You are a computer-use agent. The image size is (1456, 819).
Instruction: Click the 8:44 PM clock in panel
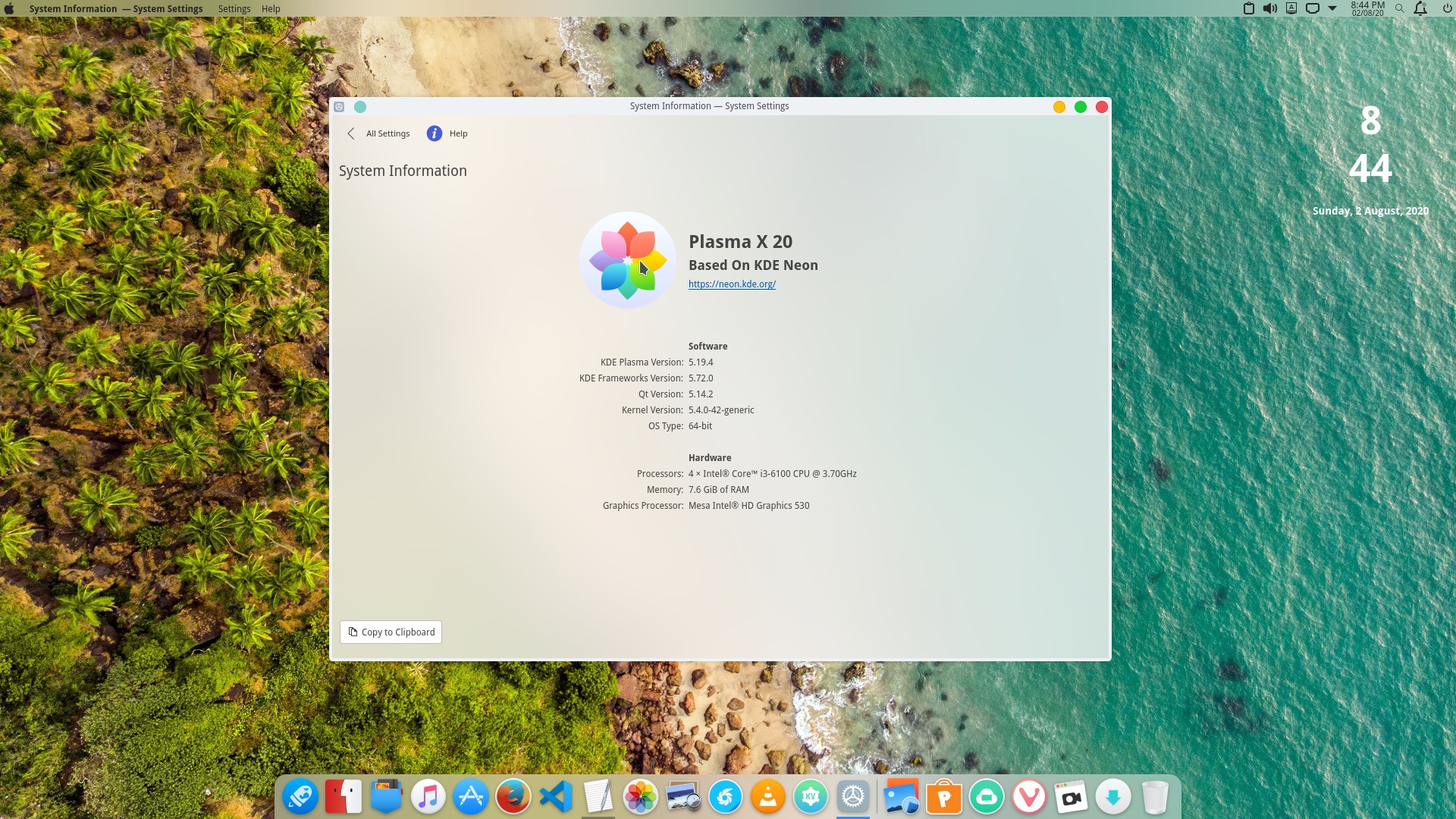(x=1367, y=8)
